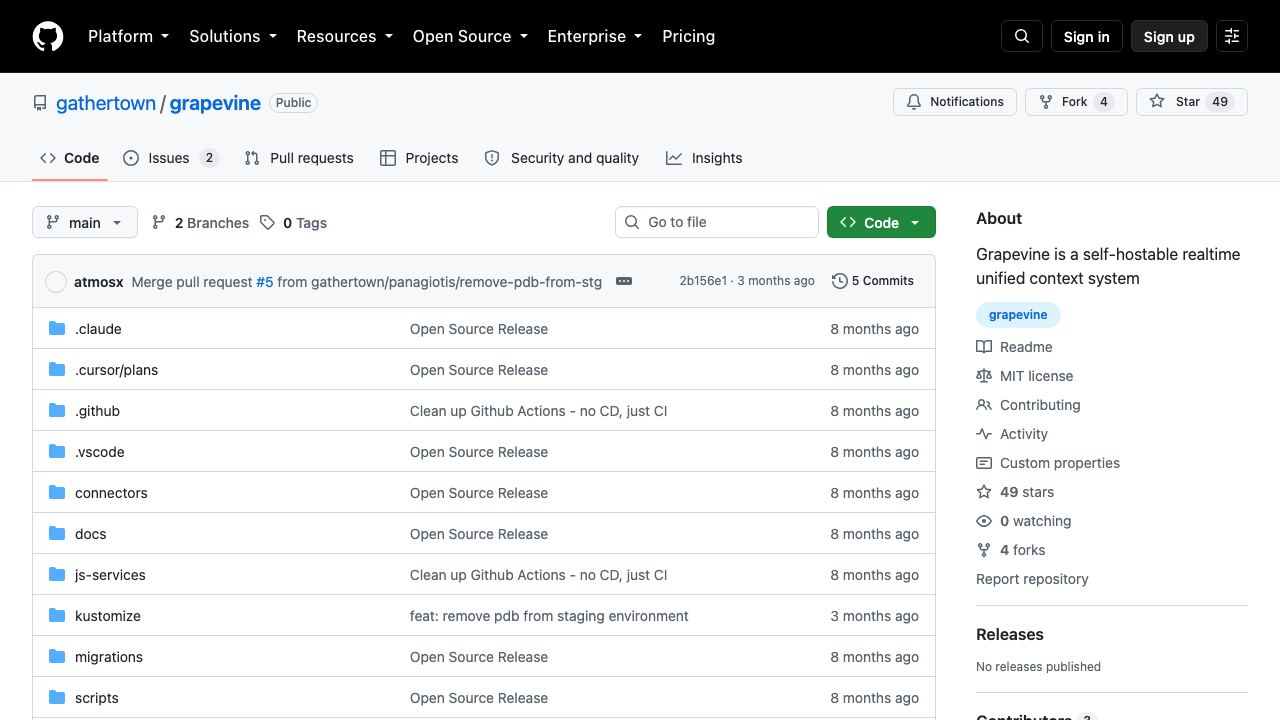Image resolution: width=1280 pixels, height=720 pixels.
Task: Open the scripts folder
Action: coord(97,698)
